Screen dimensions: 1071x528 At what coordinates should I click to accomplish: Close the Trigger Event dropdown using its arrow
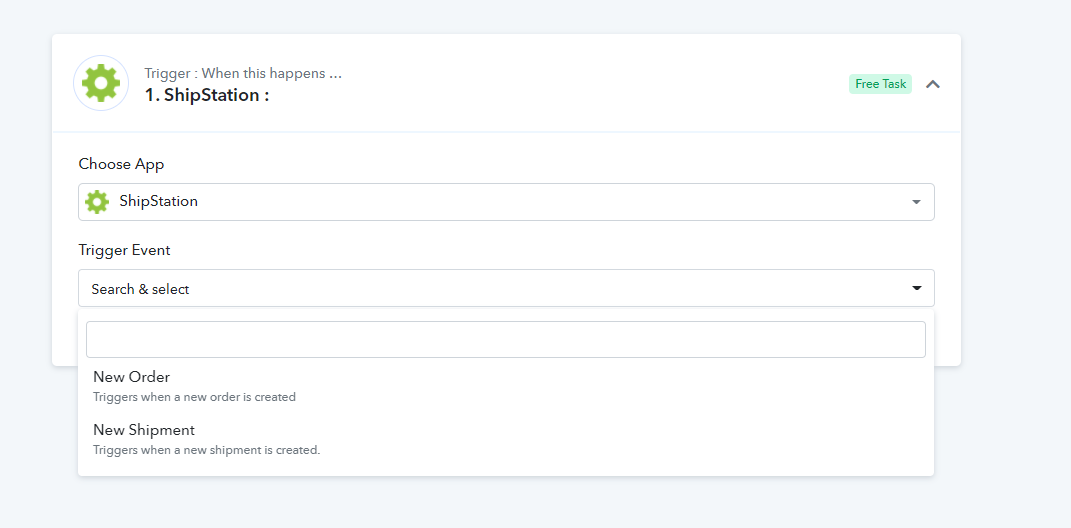pyautogui.click(x=917, y=288)
